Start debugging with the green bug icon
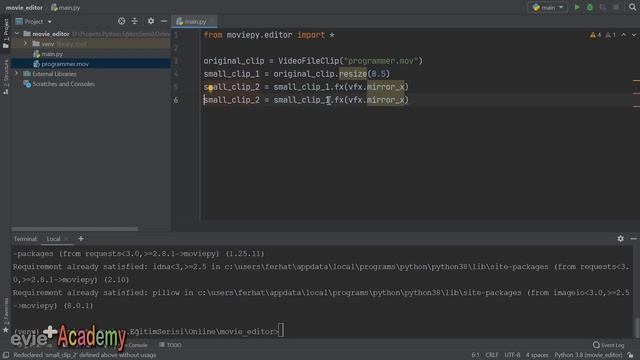 [590, 7]
